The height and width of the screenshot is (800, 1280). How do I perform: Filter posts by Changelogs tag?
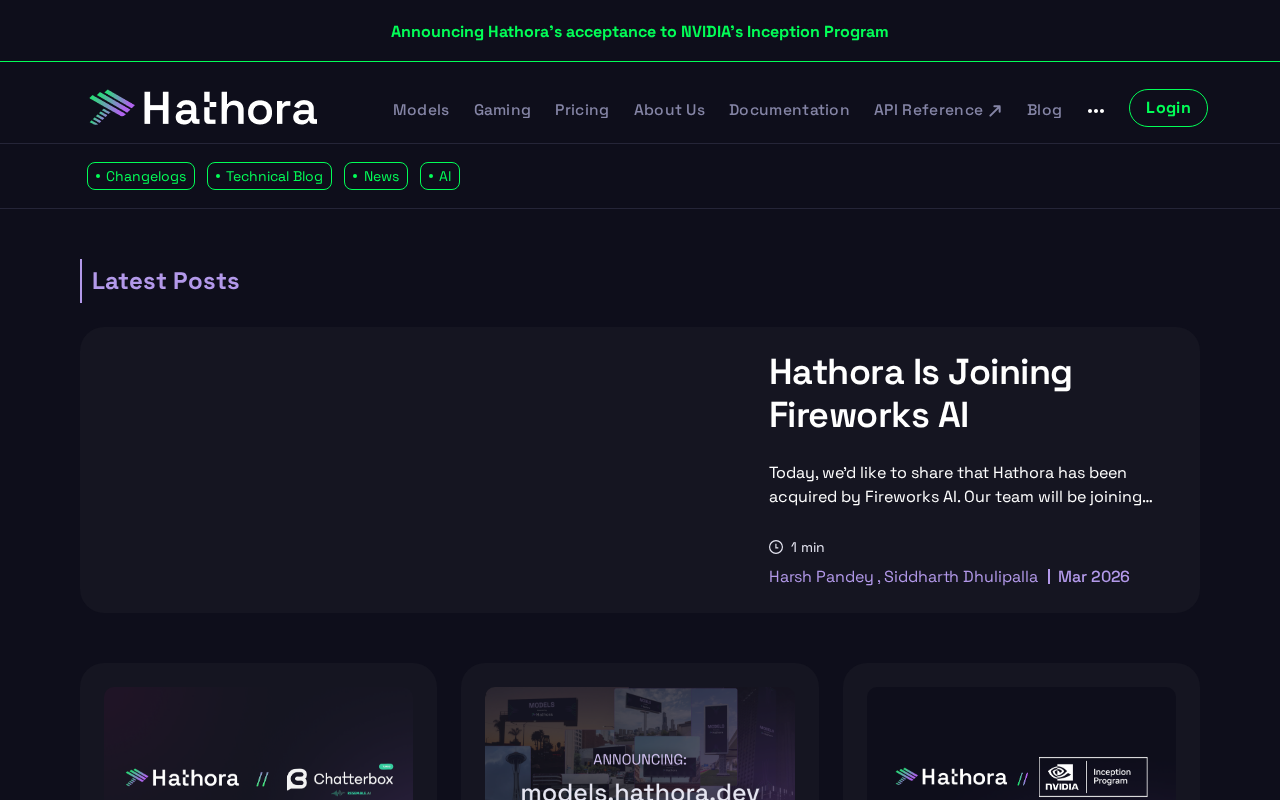click(141, 176)
